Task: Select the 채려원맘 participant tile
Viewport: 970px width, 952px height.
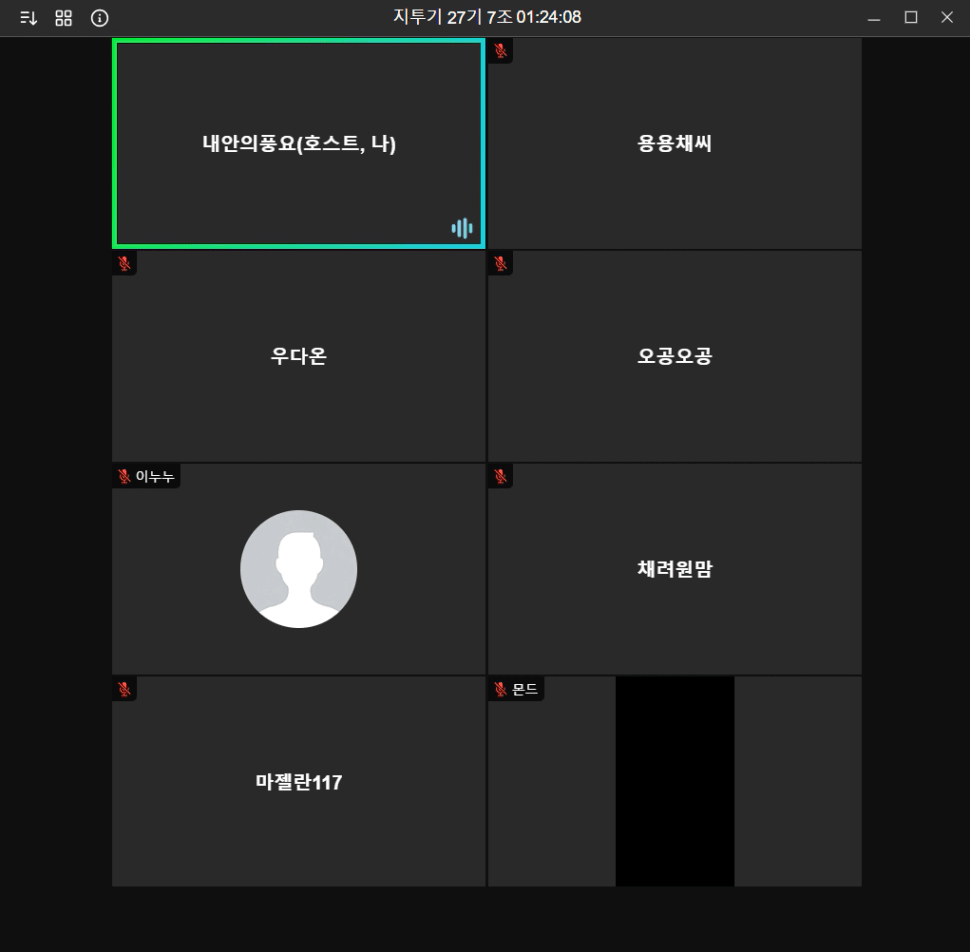Action: 675,569
